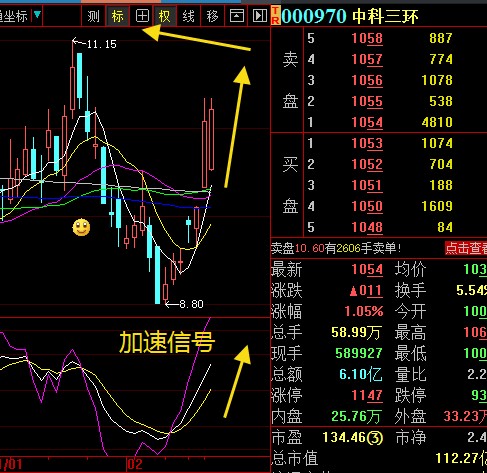Click sell volume 4810
Image resolution: width=487 pixels, height=473 pixels.
pos(437,122)
